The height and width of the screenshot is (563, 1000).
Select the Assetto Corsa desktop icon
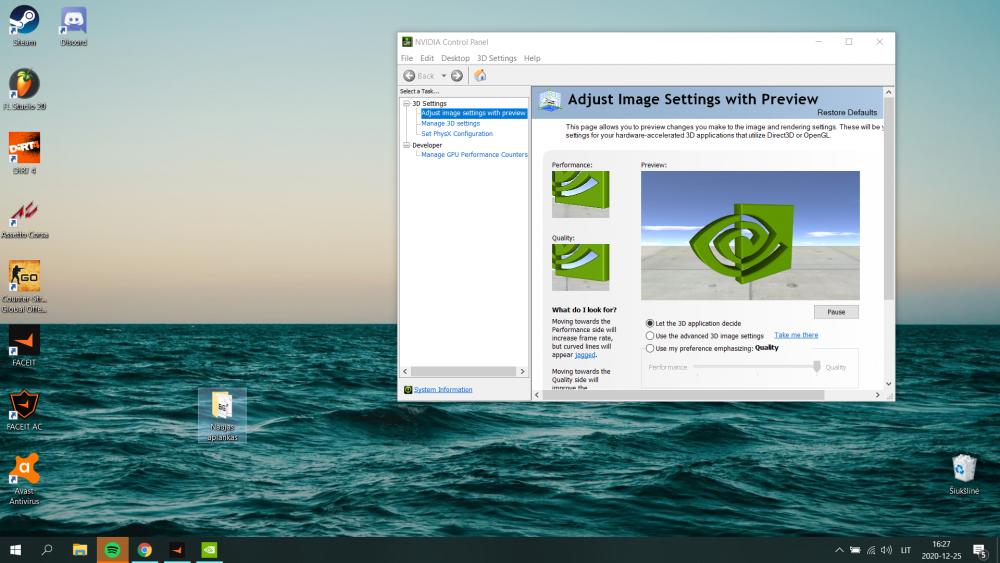tap(24, 213)
